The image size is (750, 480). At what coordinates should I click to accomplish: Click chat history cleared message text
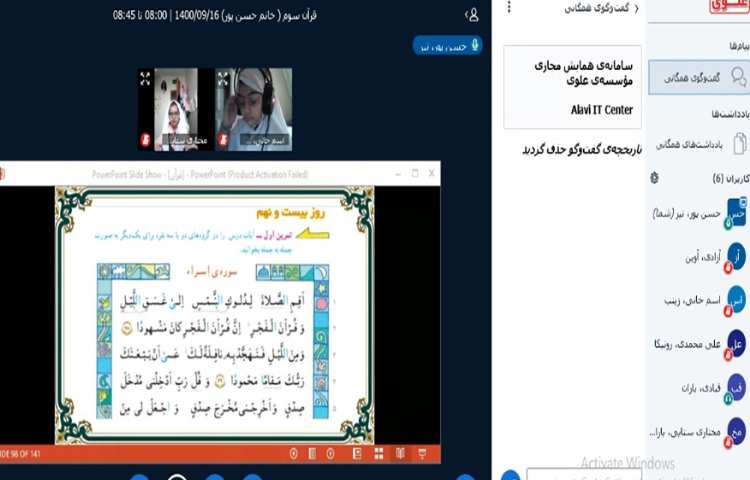pos(582,150)
